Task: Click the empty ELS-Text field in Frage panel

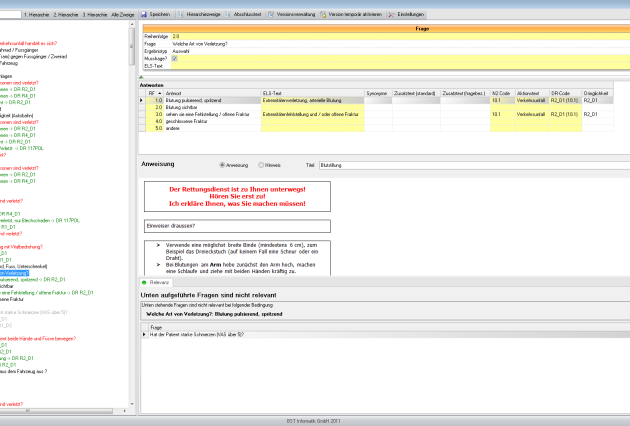Action: tap(401, 66)
